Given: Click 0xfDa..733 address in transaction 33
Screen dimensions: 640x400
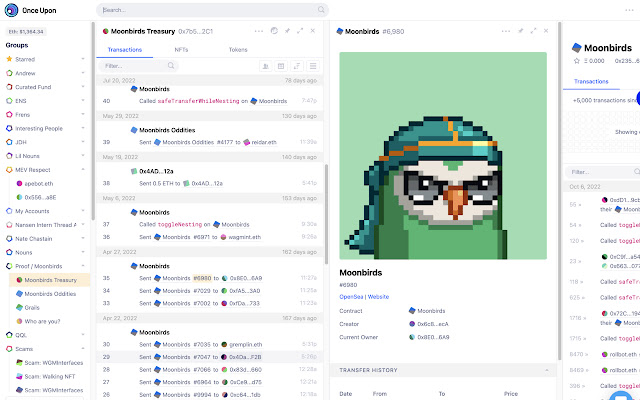Looking at the screenshot, I should tap(240, 304).
